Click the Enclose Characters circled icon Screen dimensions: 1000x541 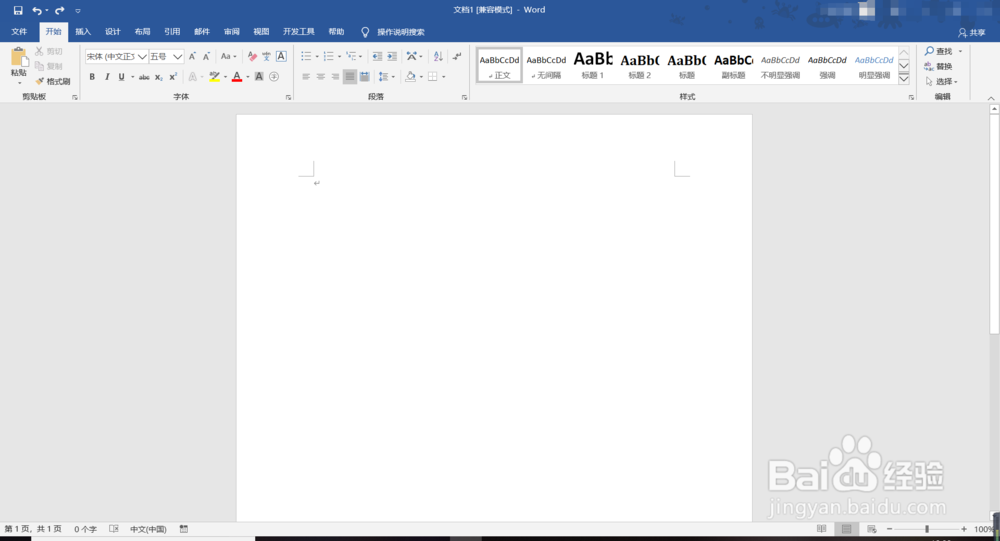tap(274, 77)
